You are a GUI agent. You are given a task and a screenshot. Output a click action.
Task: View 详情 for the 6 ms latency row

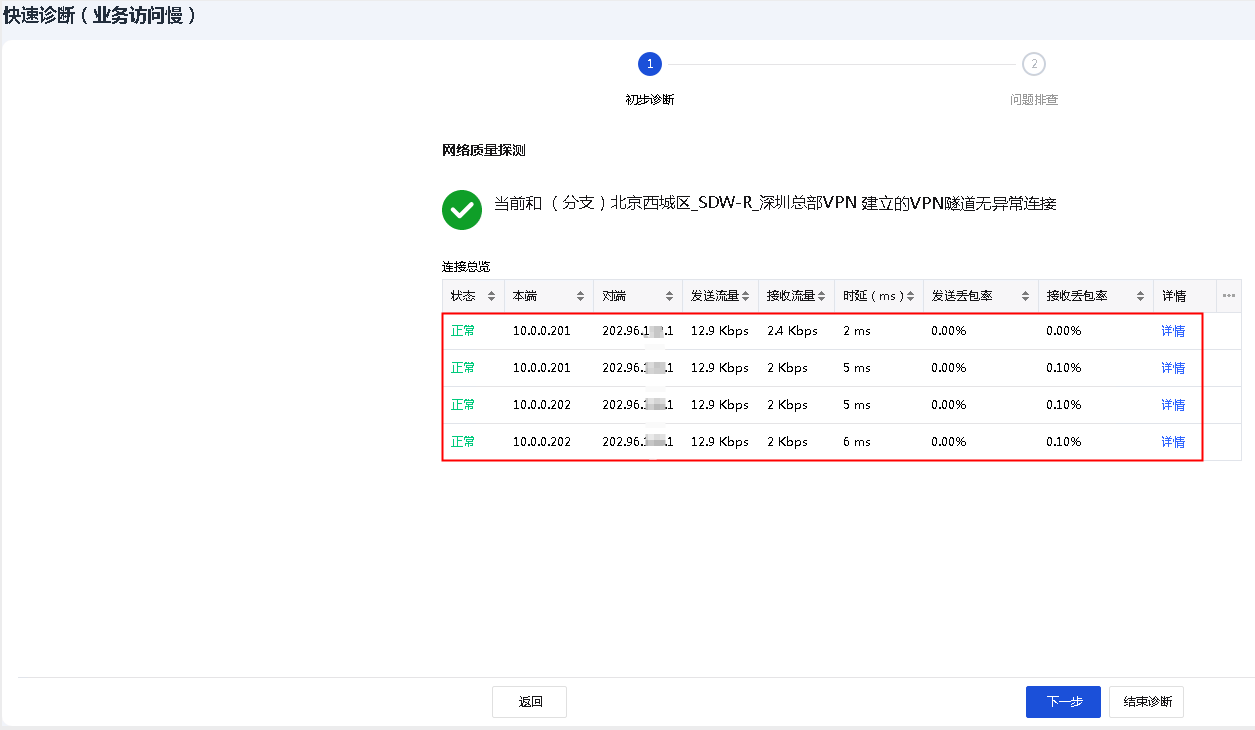coord(1173,442)
